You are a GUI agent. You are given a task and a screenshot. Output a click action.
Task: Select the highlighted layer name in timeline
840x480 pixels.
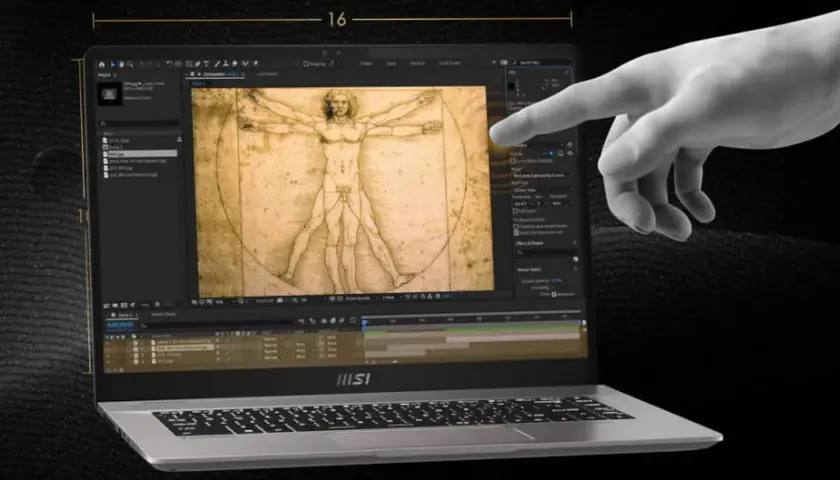pos(183,348)
